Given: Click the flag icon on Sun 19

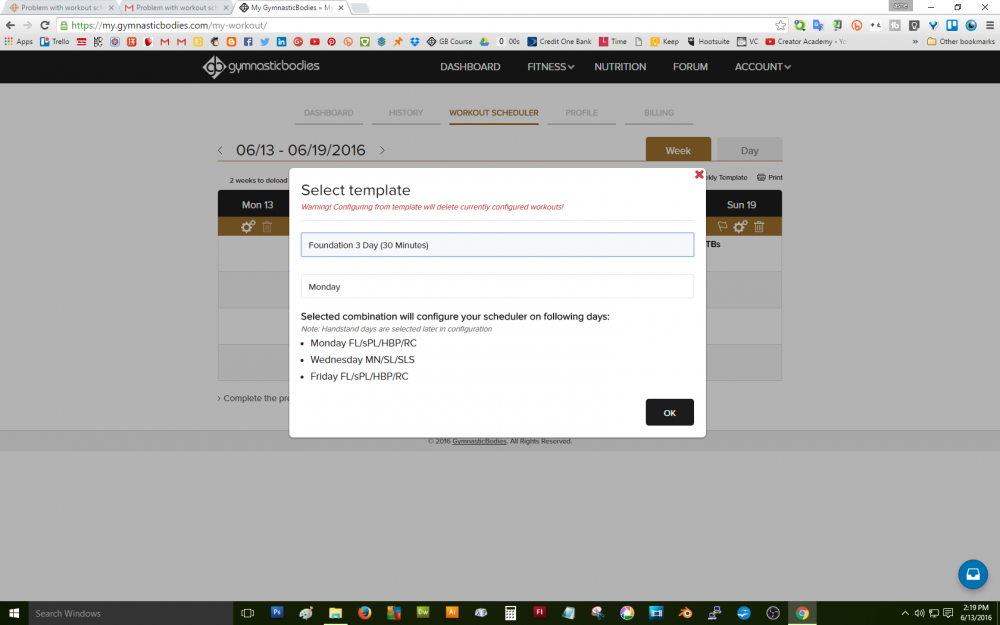Looking at the screenshot, I should 722,226.
